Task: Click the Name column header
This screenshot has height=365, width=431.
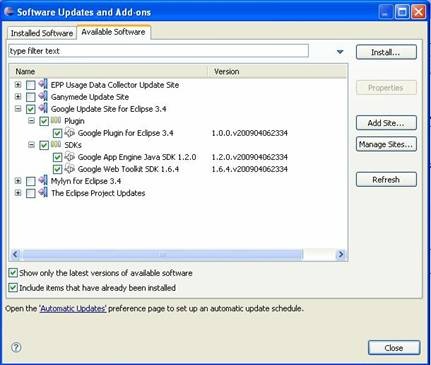Action: pyautogui.click(x=109, y=71)
